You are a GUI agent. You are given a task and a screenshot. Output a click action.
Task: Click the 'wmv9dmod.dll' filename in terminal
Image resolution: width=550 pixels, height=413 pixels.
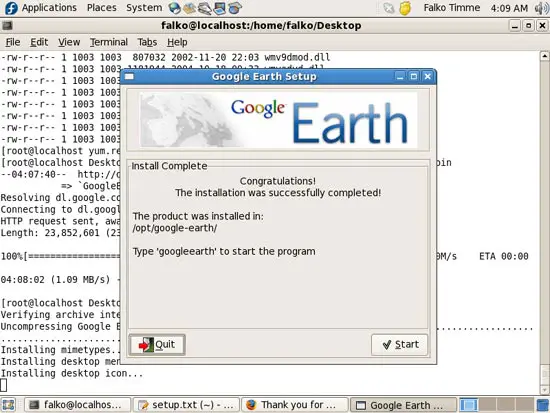click(297, 57)
